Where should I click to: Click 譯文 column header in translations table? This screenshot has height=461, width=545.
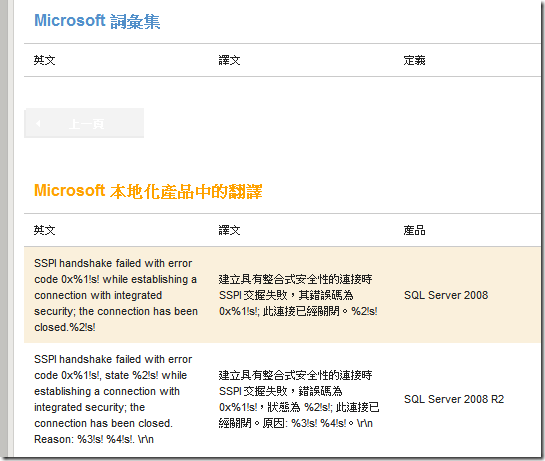[x=229, y=230]
